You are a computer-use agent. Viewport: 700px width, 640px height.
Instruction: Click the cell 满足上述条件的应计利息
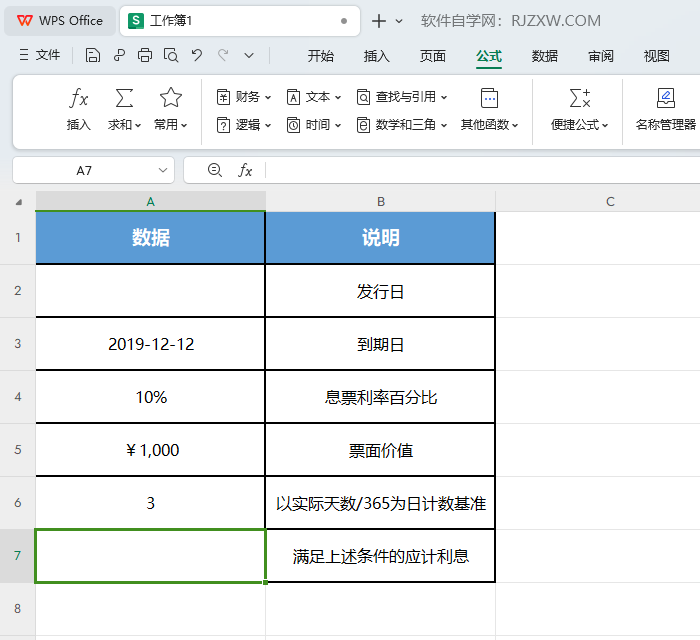click(x=380, y=556)
